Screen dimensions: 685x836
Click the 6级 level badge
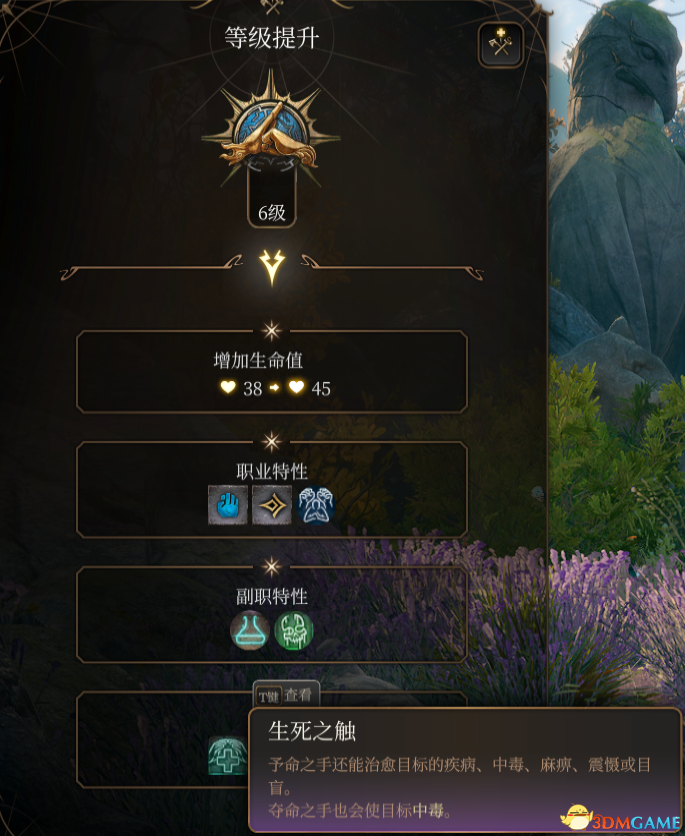(272, 213)
